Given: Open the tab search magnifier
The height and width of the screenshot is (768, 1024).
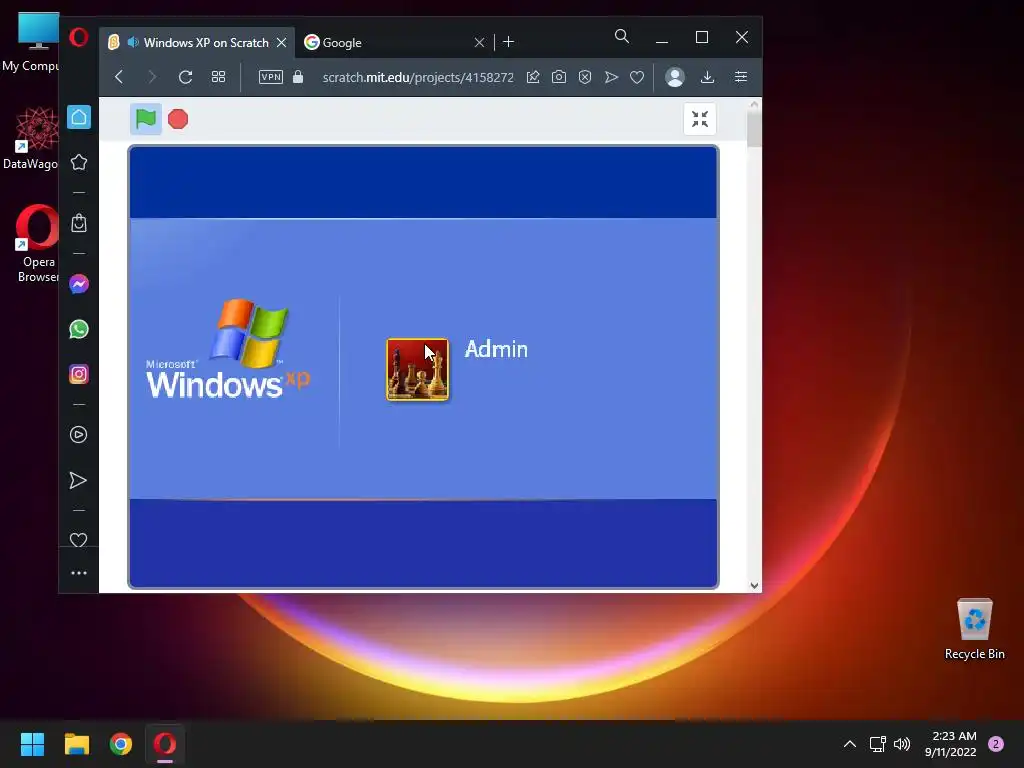Looking at the screenshot, I should (622, 37).
